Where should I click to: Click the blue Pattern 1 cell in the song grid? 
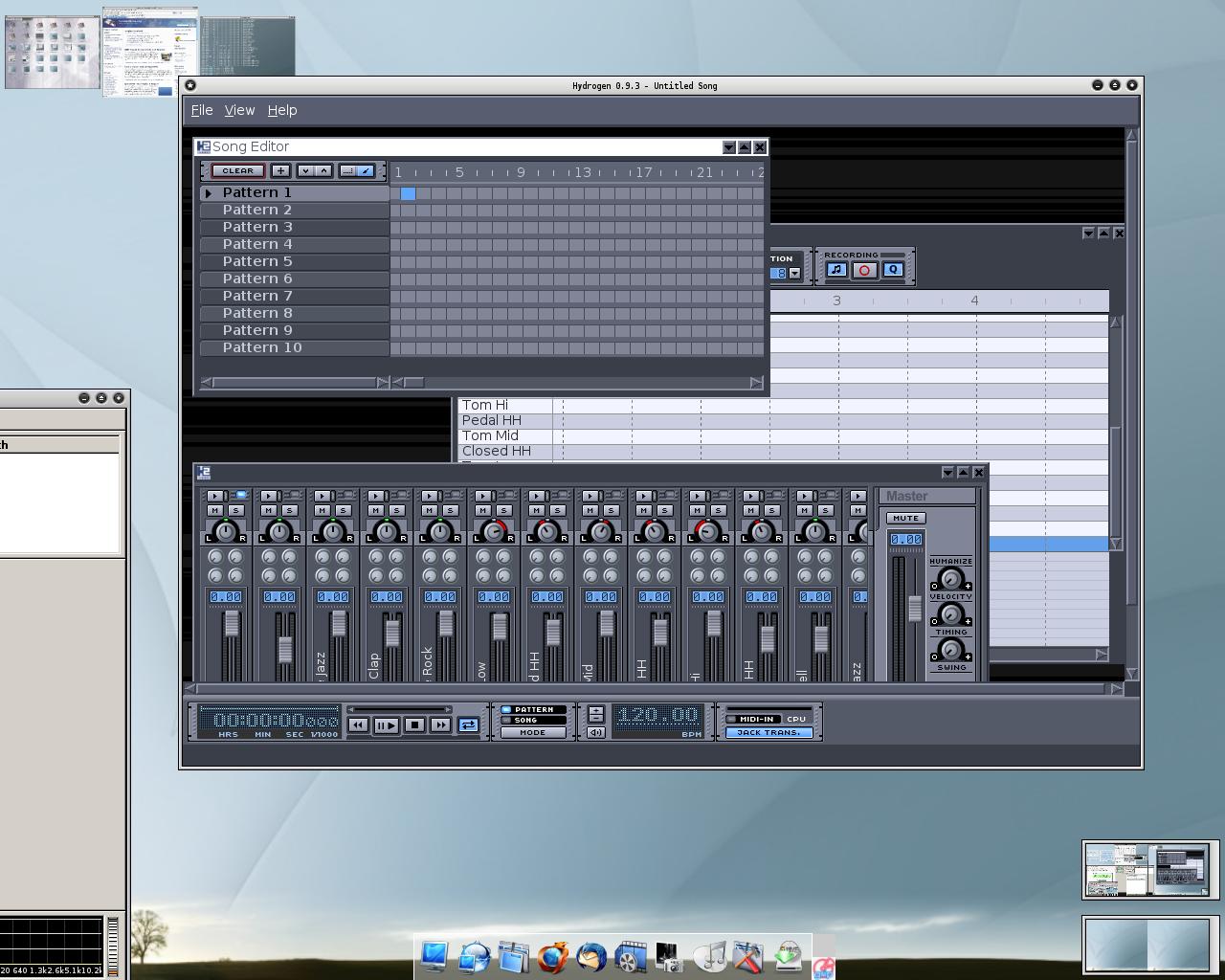point(408,193)
